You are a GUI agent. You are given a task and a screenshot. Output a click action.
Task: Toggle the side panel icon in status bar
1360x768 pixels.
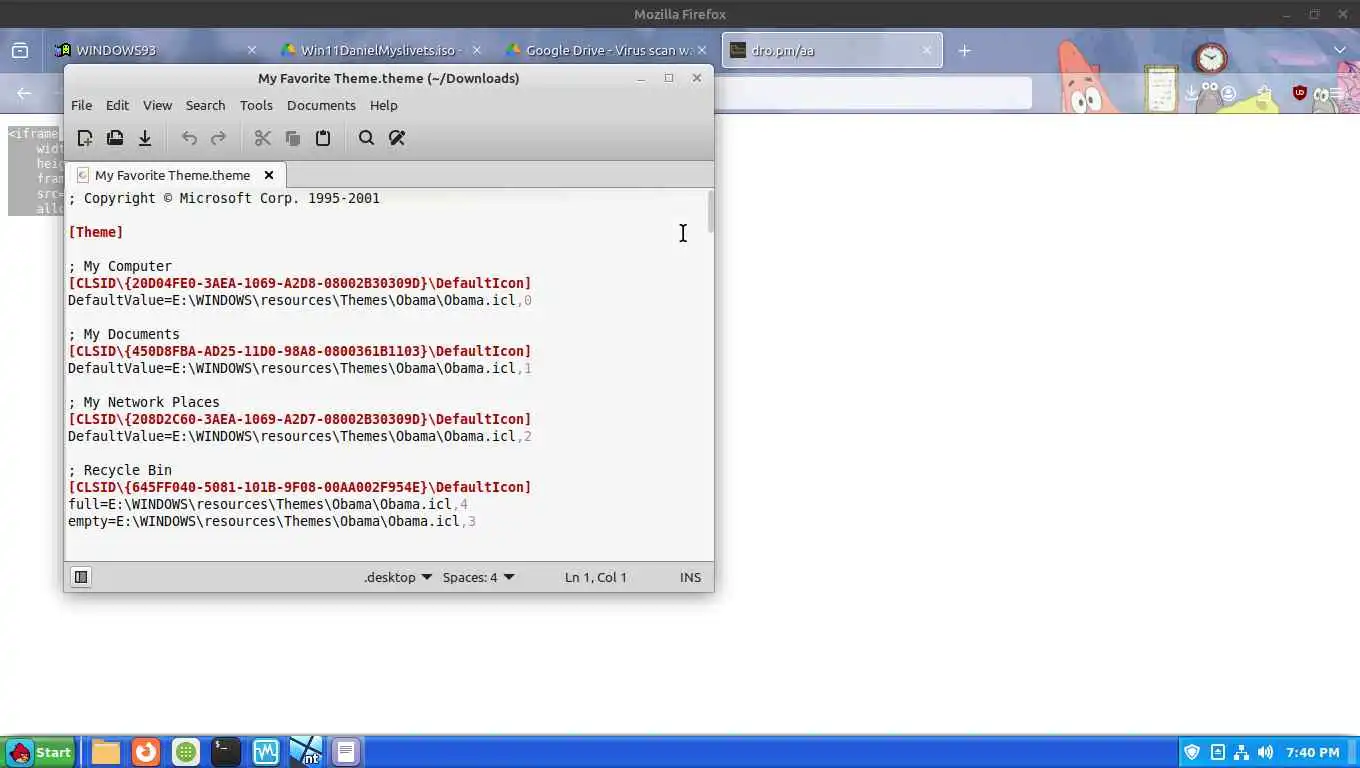[81, 577]
